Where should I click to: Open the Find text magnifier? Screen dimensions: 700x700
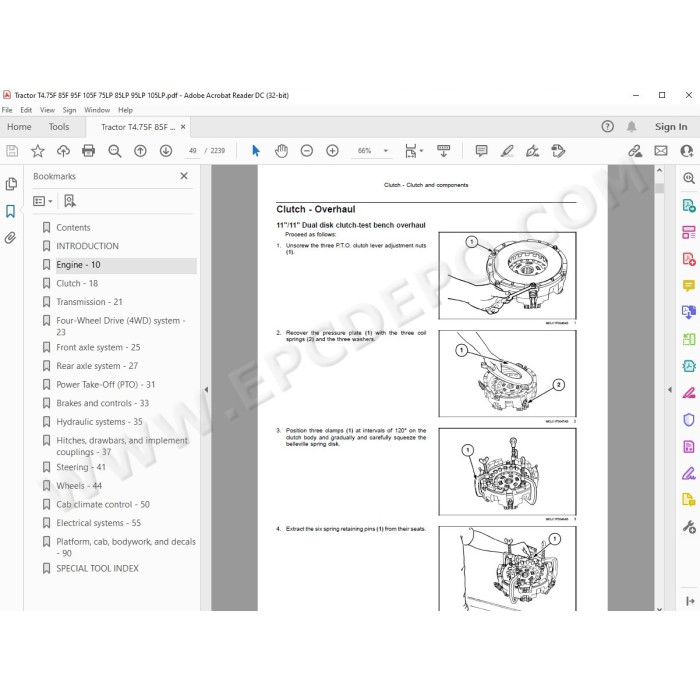point(115,151)
